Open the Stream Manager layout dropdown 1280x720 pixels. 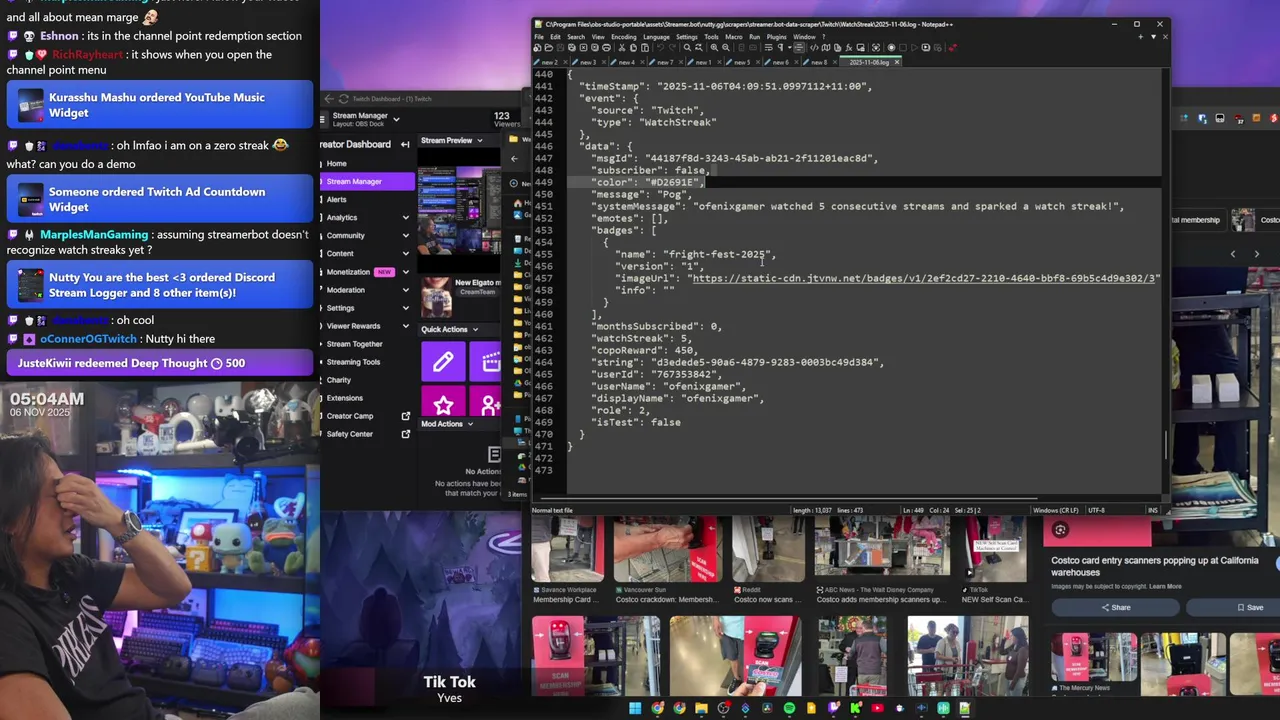point(396,119)
